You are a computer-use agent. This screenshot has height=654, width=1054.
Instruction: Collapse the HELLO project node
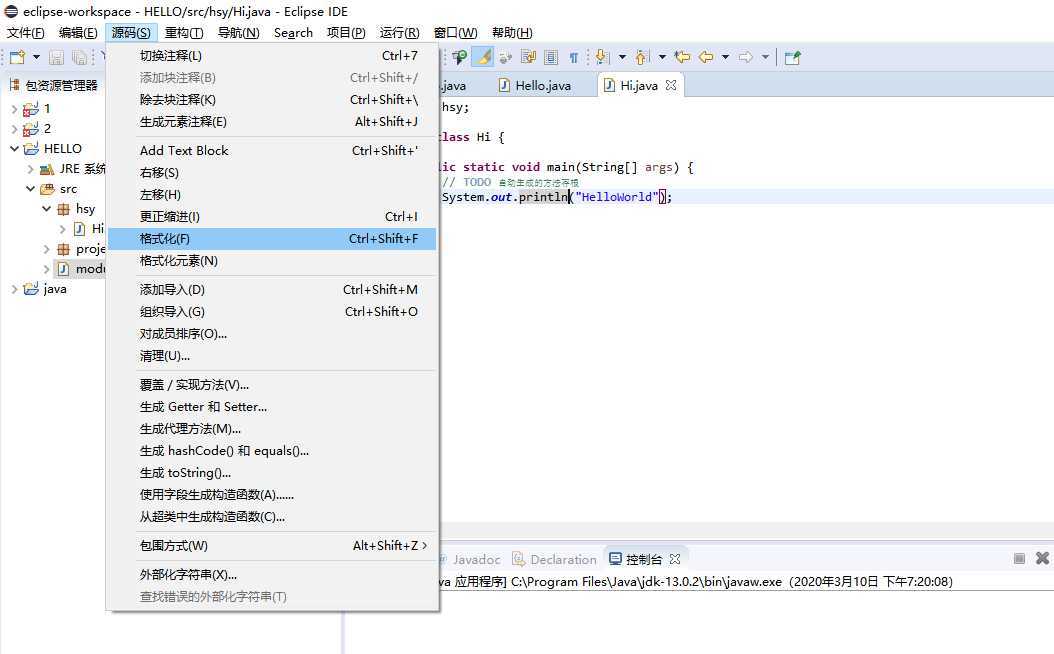[x=14, y=149]
